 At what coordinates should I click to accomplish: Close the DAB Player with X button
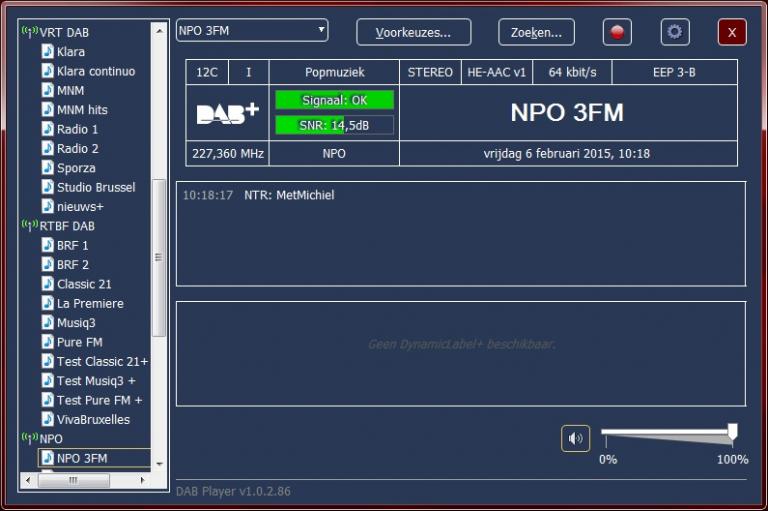click(732, 32)
